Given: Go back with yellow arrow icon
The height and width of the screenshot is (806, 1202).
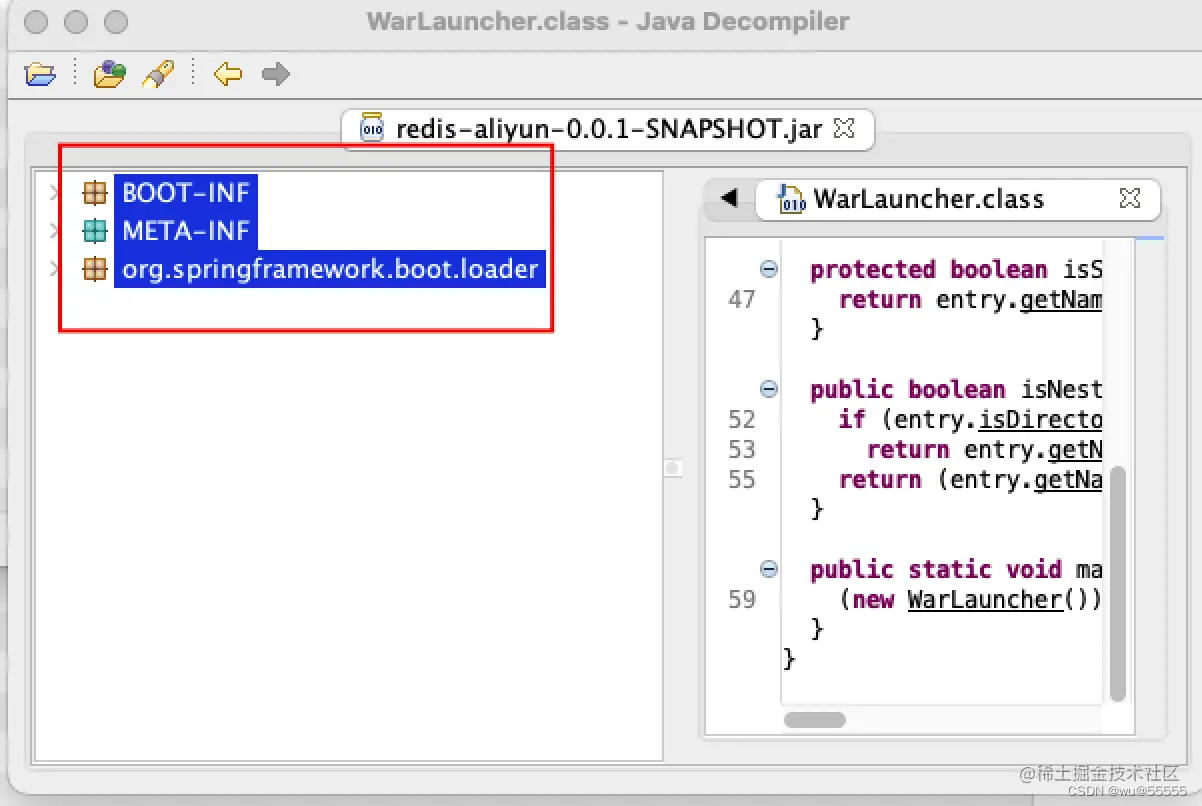Looking at the screenshot, I should pos(228,73).
